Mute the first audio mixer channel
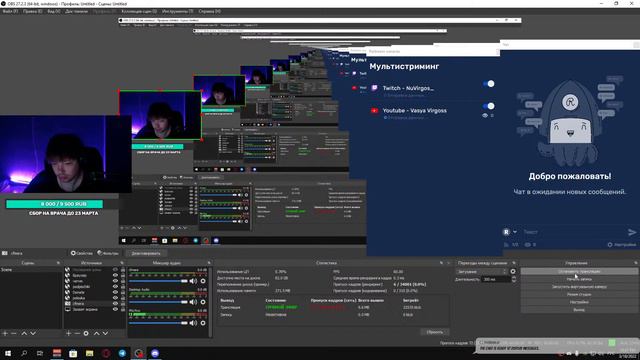640x360 pixels. point(193,281)
